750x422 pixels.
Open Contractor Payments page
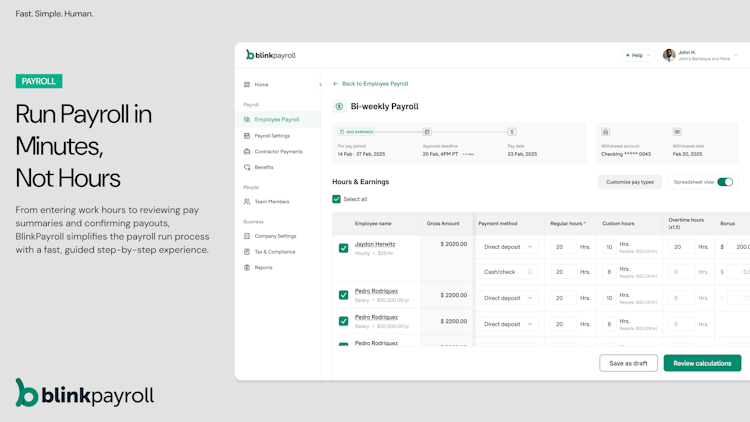pyautogui.click(x=277, y=152)
